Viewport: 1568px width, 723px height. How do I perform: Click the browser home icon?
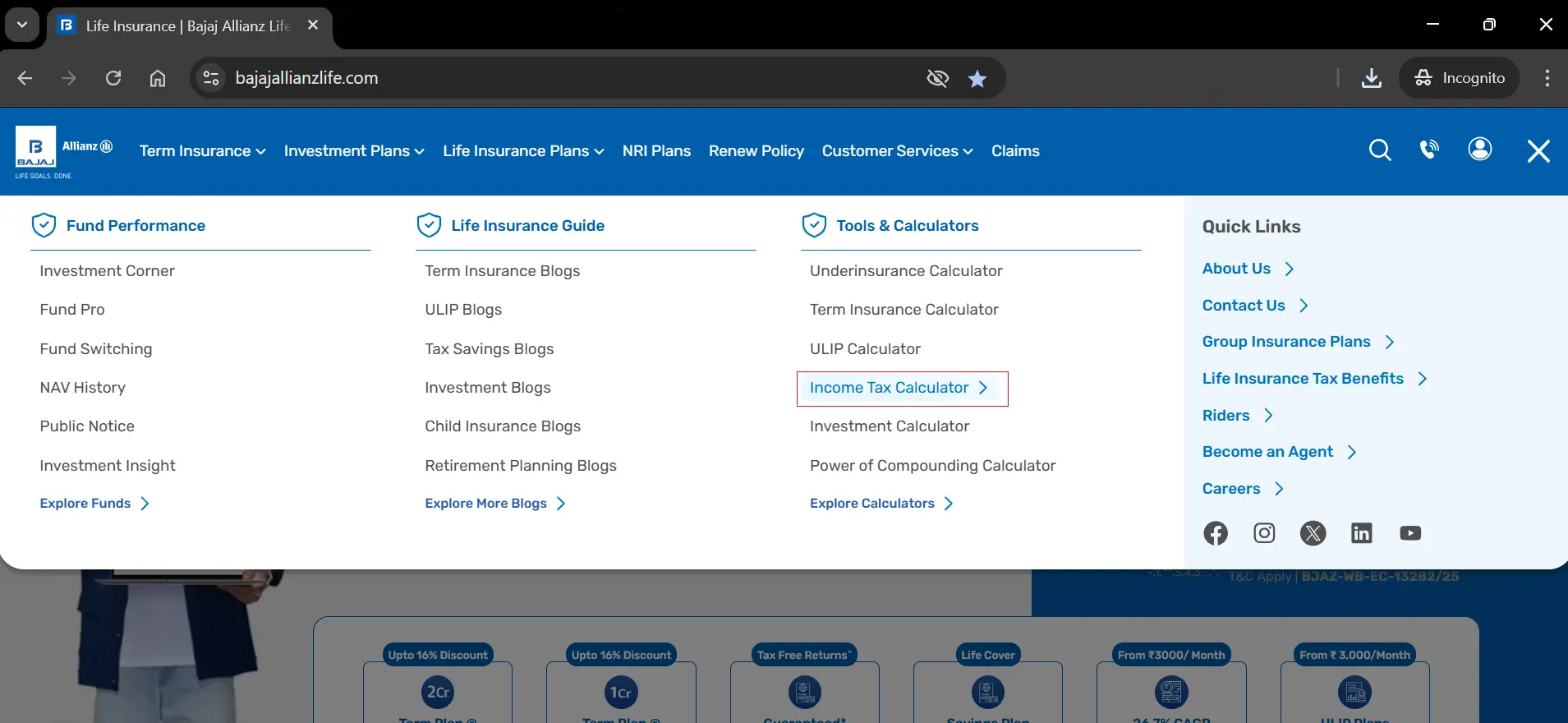158,78
